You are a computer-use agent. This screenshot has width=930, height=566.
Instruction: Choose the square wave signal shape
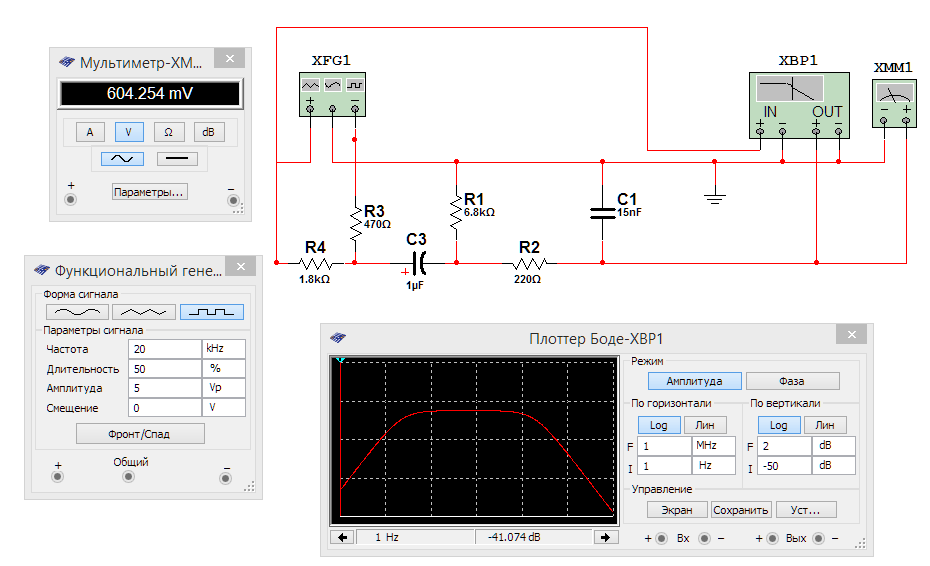(x=217, y=312)
